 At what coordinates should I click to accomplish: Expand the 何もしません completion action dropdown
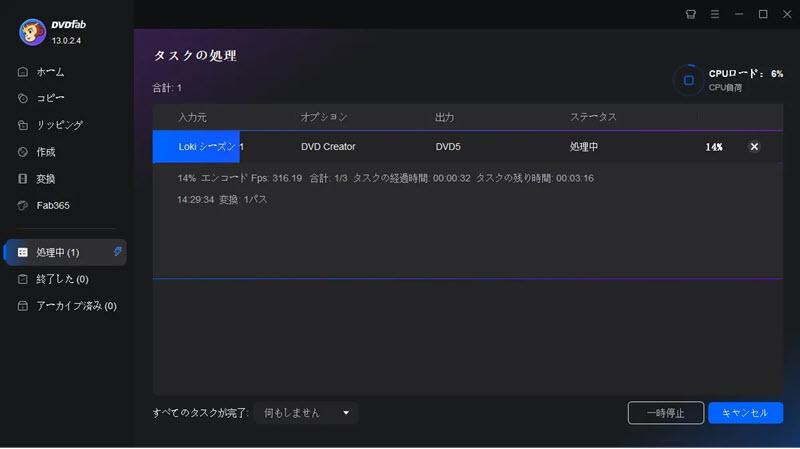point(306,413)
